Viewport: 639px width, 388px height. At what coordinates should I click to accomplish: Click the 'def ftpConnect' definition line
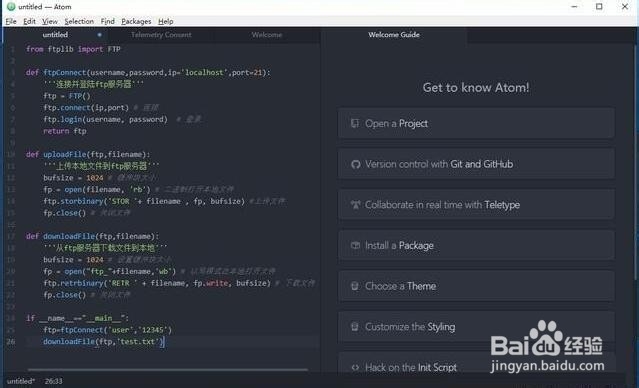tap(148, 73)
